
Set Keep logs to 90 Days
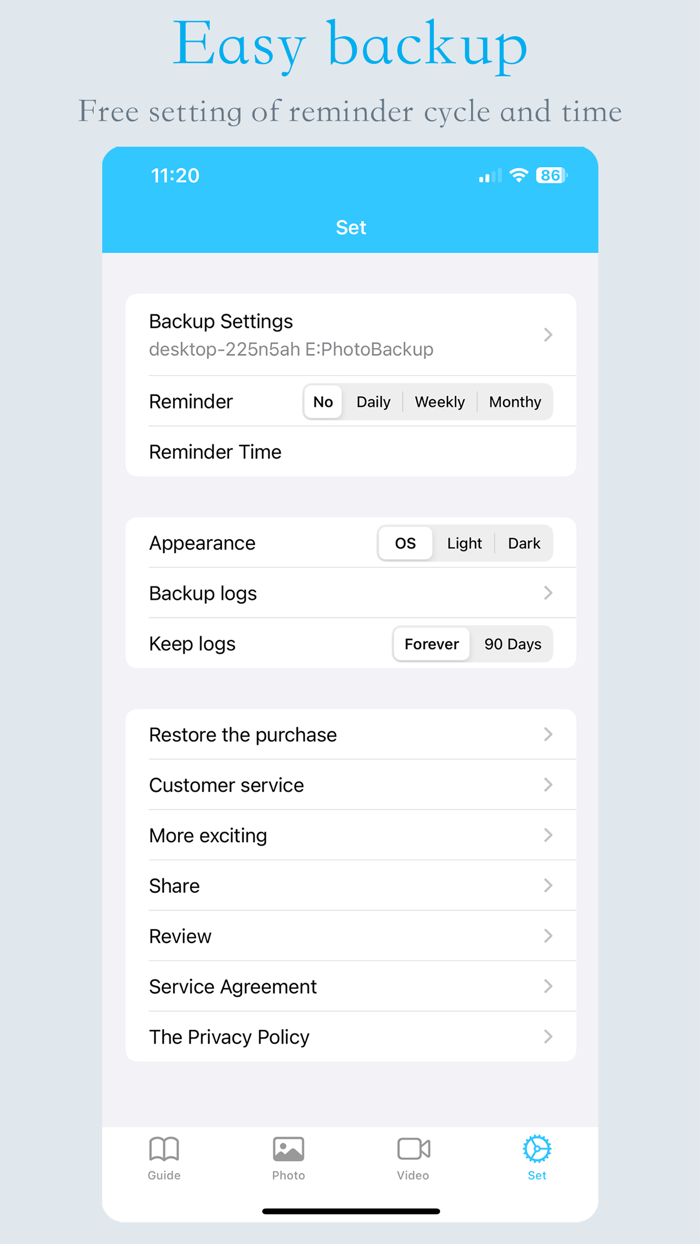tap(512, 644)
